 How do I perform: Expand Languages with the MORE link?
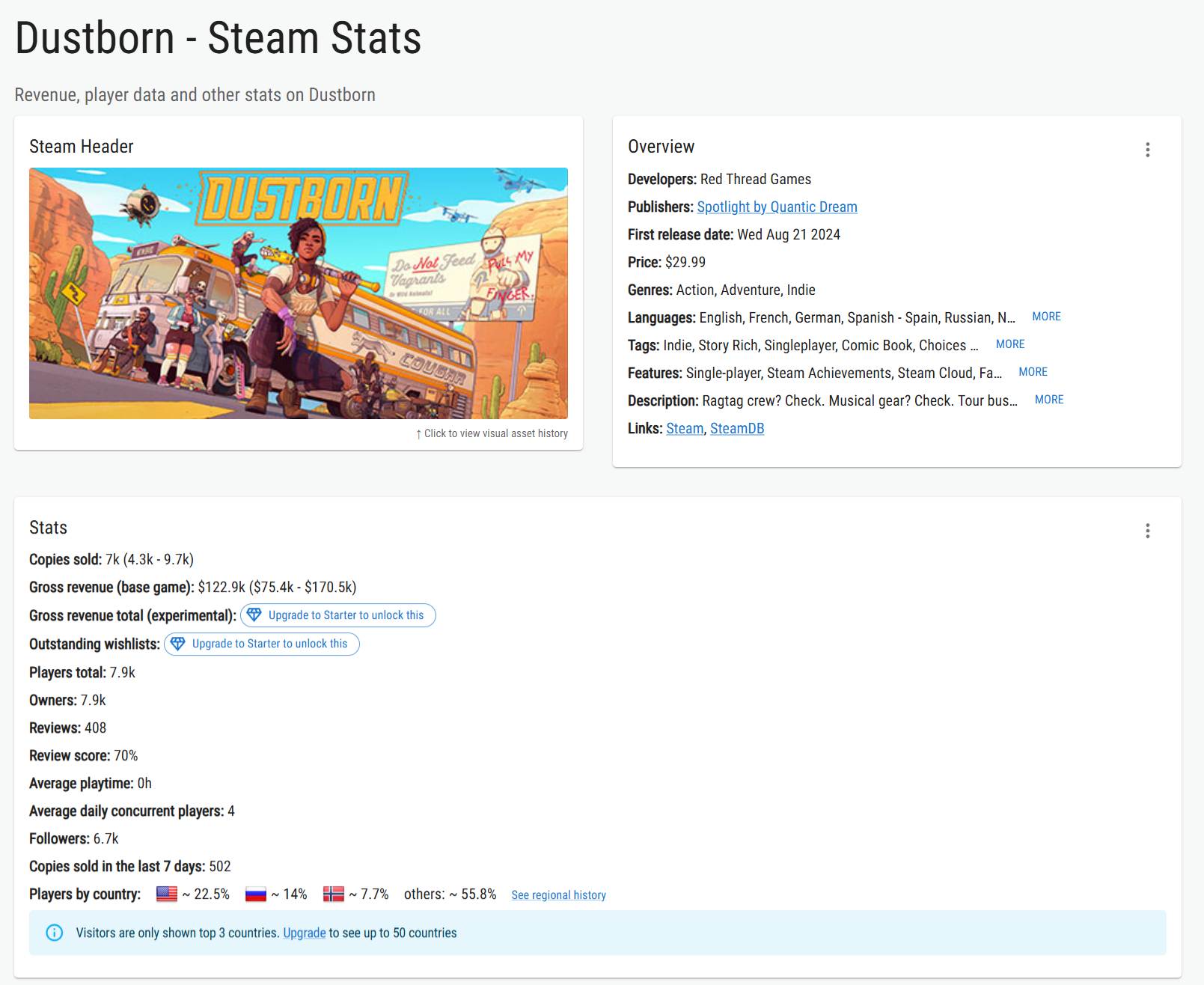(x=1046, y=317)
